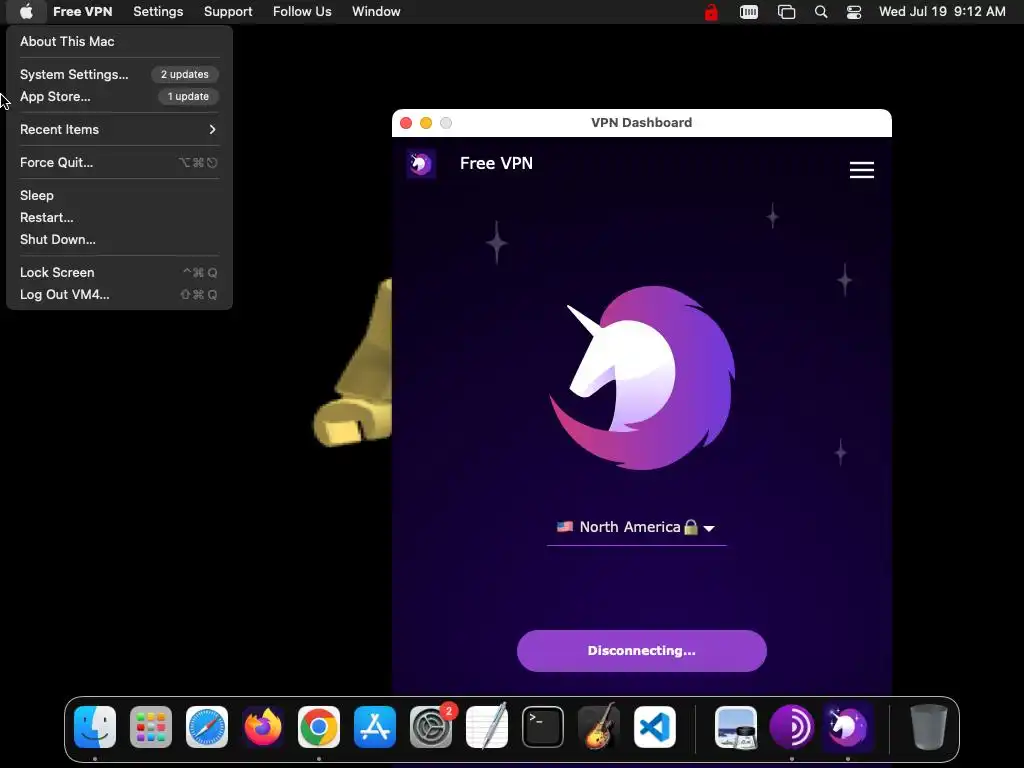Click Free VPN unicorn icon in Dock

click(x=848, y=727)
